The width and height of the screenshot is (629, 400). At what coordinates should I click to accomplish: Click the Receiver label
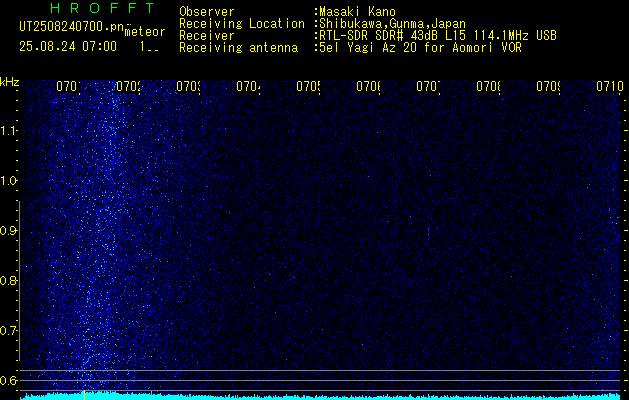(x=207, y=36)
